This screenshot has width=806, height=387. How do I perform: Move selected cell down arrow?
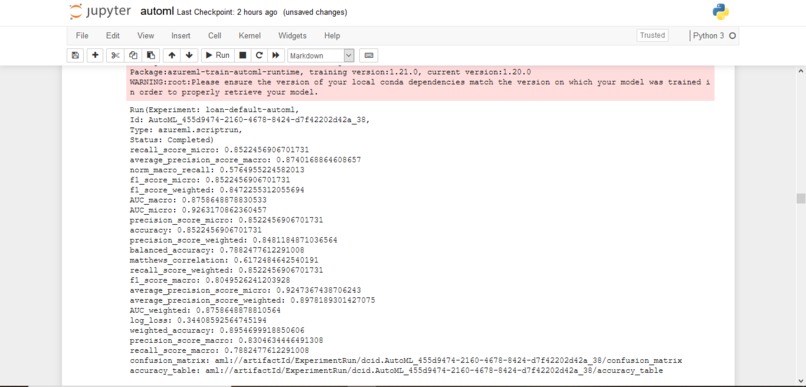coord(189,55)
